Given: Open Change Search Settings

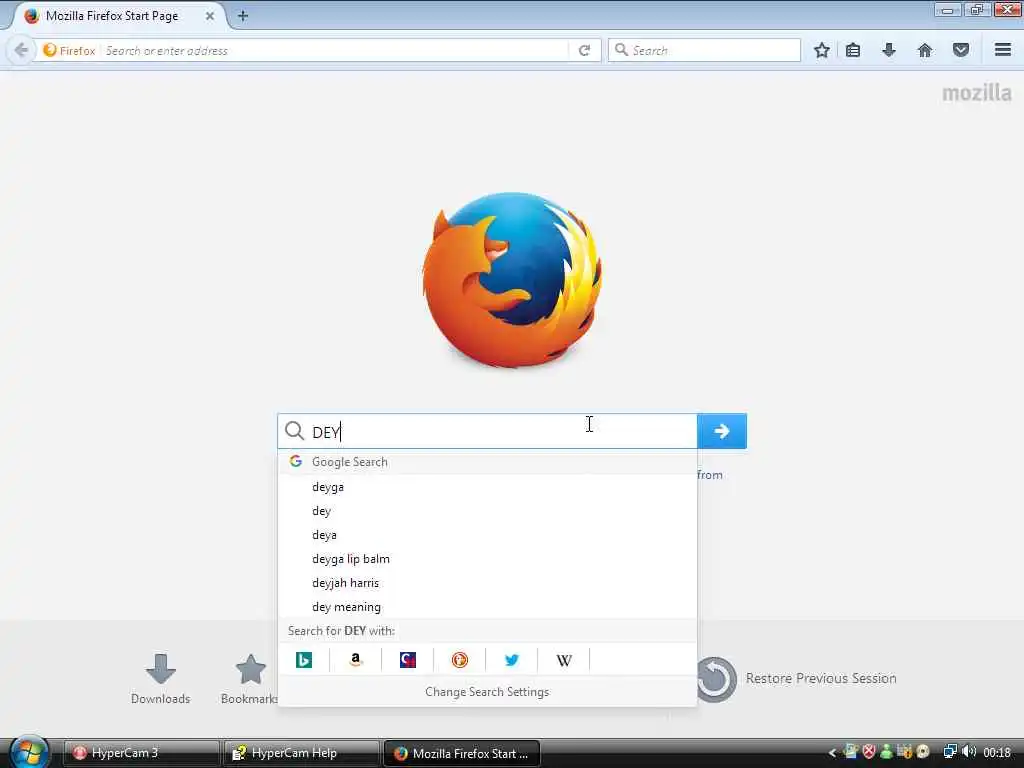Looking at the screenshot, I should [x=487, y=692].
